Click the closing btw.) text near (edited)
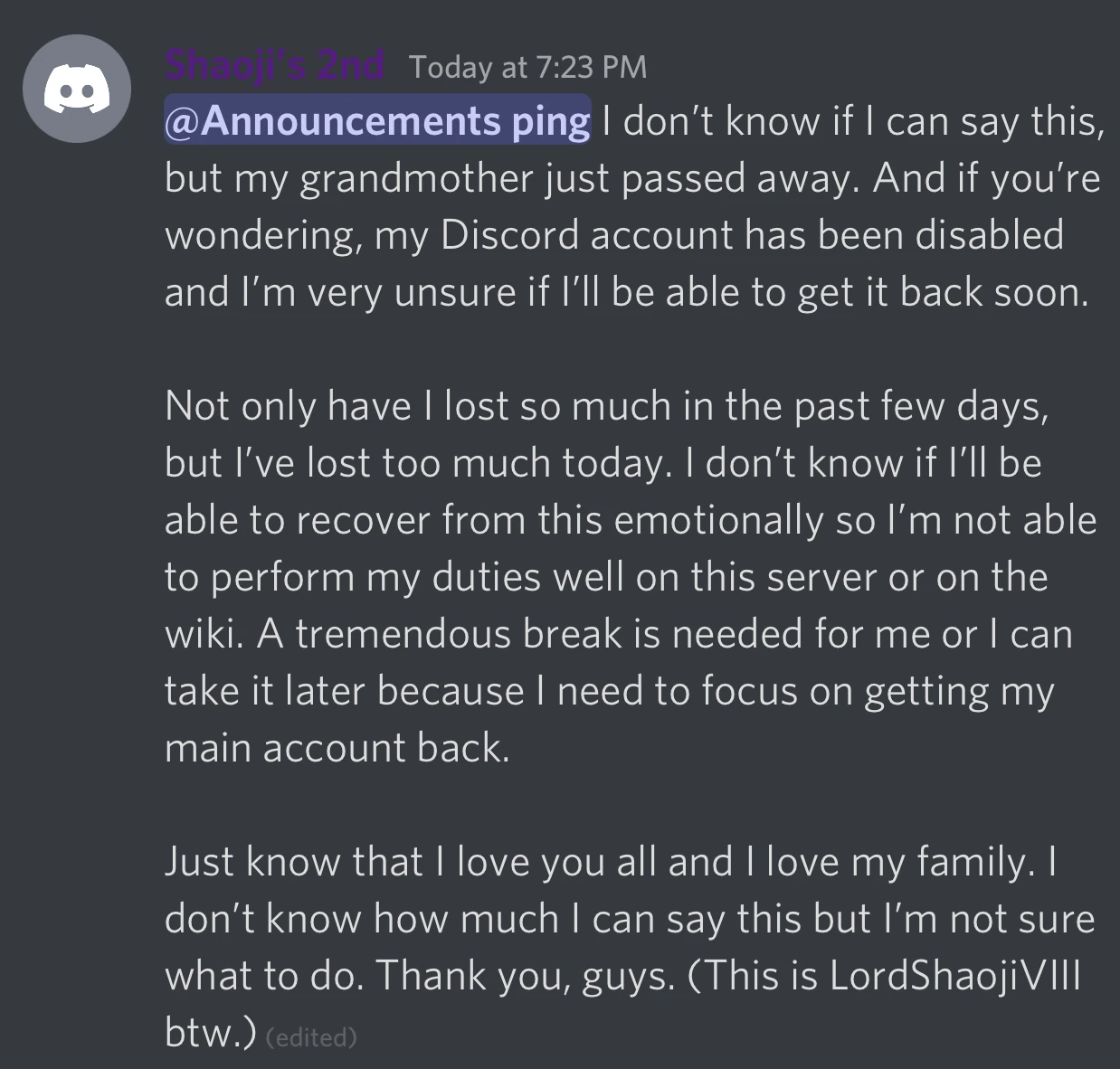Image resolution: width=1120 pixels, height=1069 pixels. coord(208,1033)
